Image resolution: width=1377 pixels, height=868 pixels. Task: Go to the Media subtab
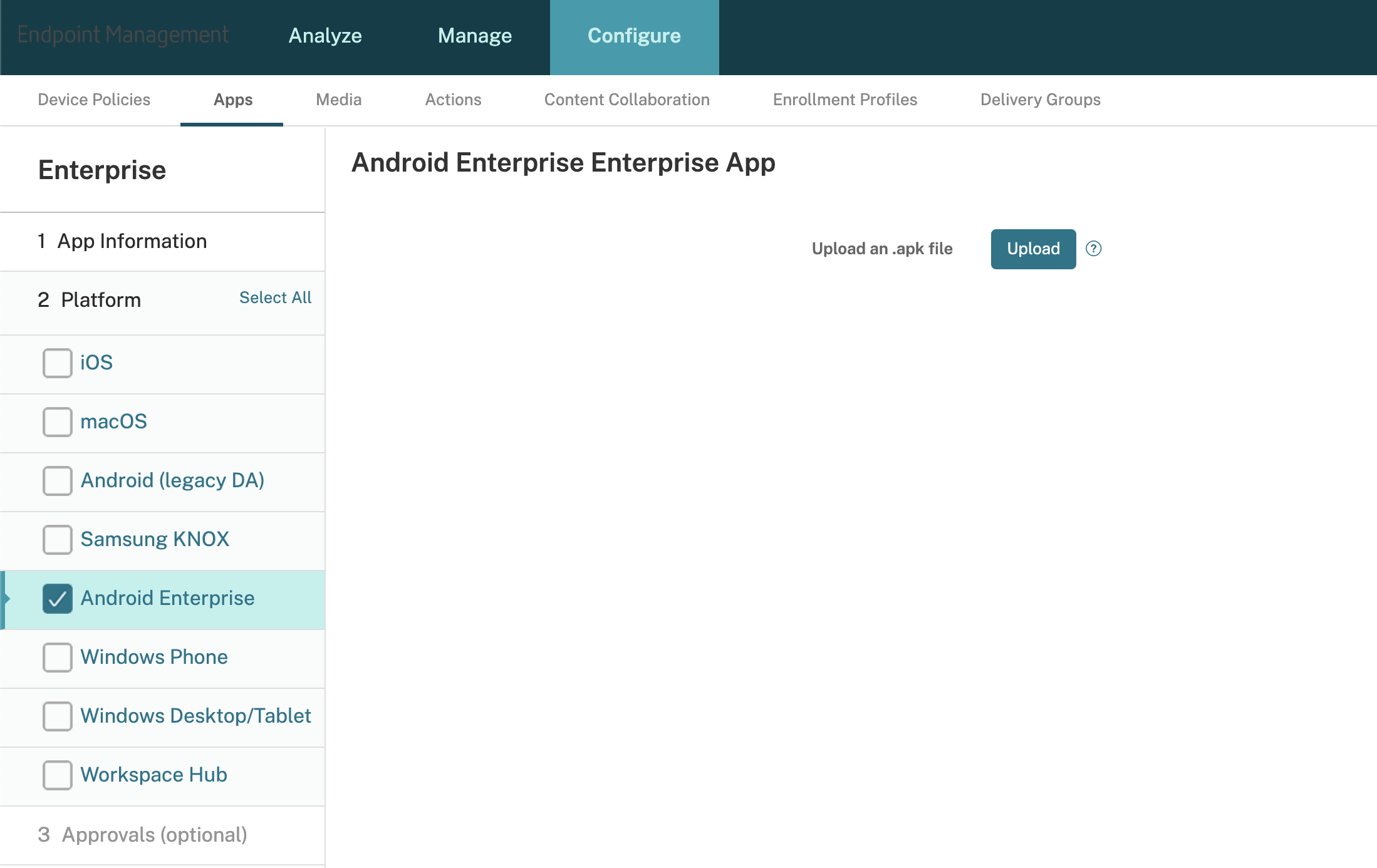pyautogui.click(x=338, y=100)
